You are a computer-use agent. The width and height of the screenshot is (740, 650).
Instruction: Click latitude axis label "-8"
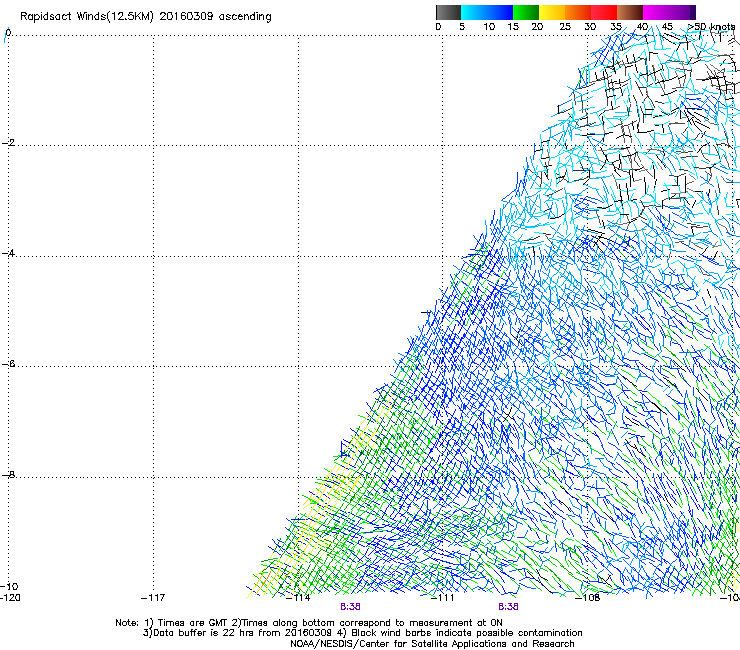click(x=8, y=474)
